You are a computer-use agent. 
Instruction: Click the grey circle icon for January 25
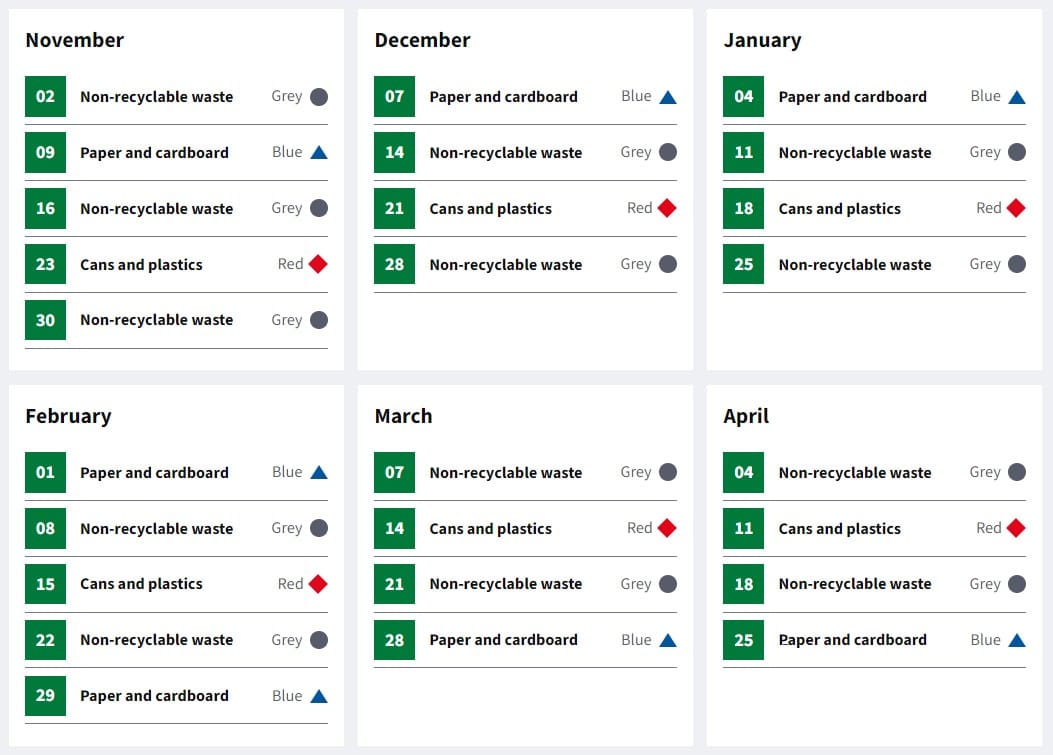click(x=1017, y=264)
